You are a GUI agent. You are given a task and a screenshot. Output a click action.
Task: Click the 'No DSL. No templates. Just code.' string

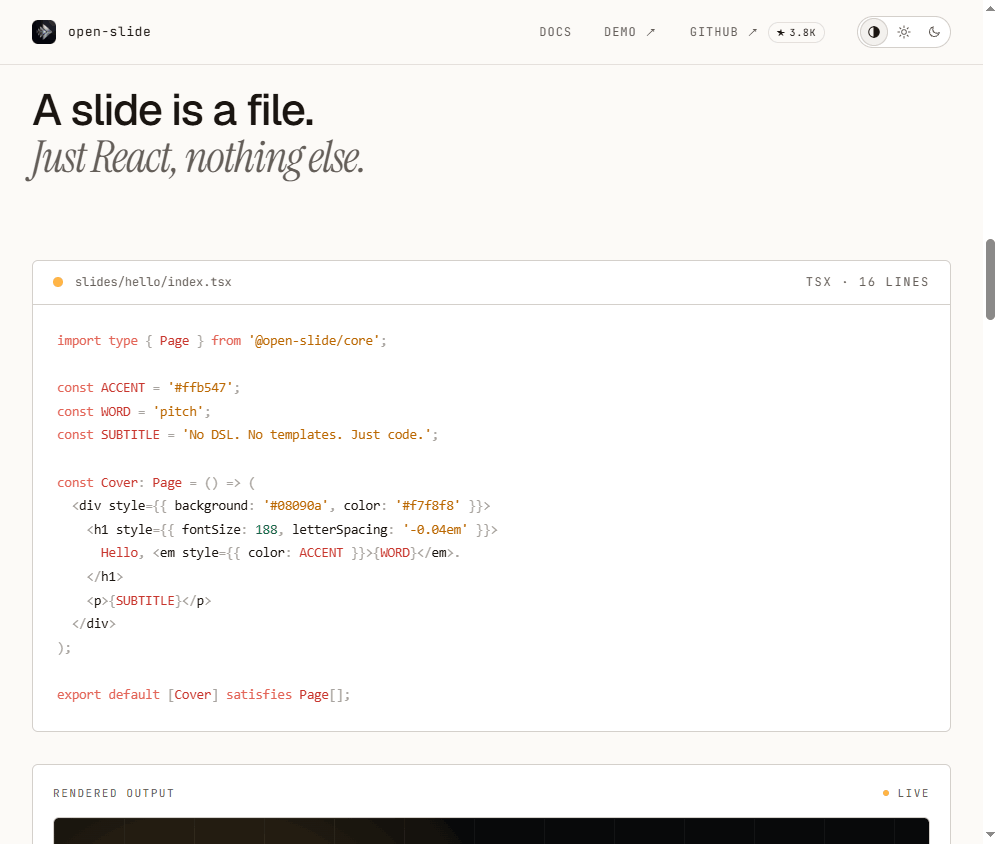coord(307,435)
